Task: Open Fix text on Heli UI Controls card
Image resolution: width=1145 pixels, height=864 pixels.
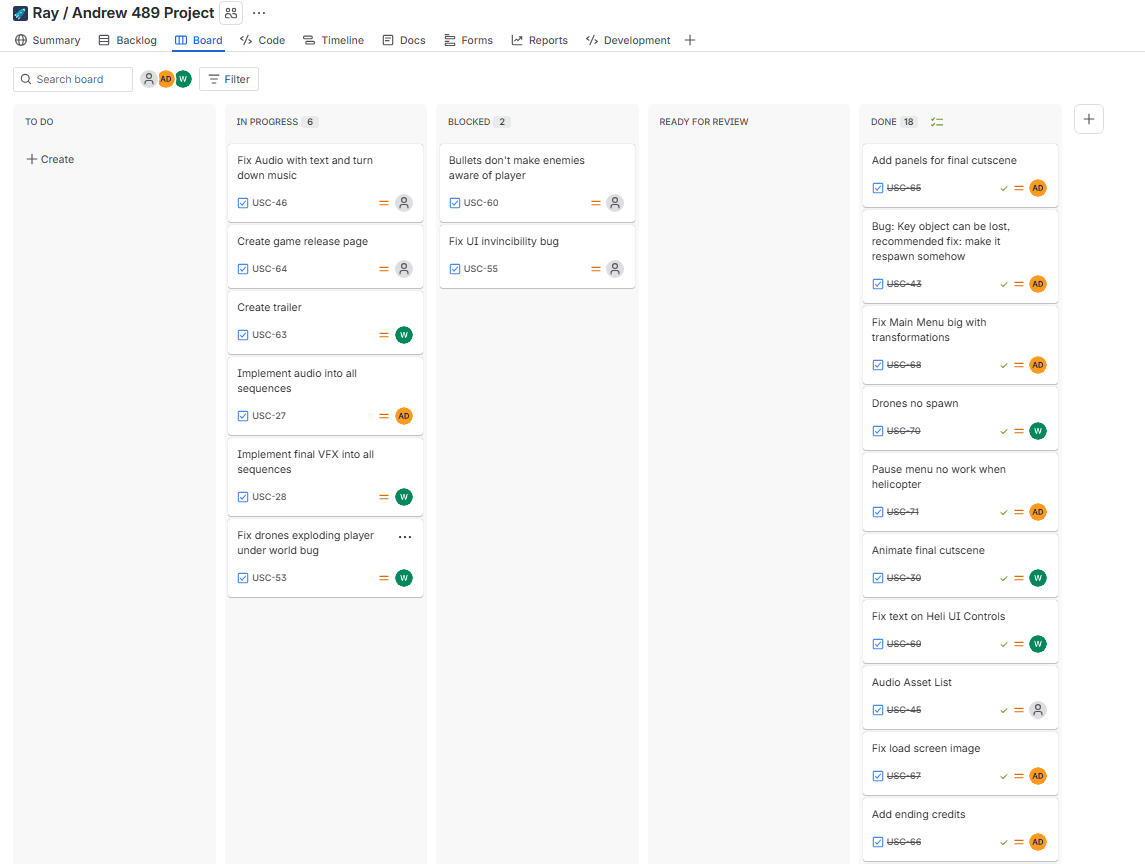Action: pyautogui.click(x=960, y=630)
